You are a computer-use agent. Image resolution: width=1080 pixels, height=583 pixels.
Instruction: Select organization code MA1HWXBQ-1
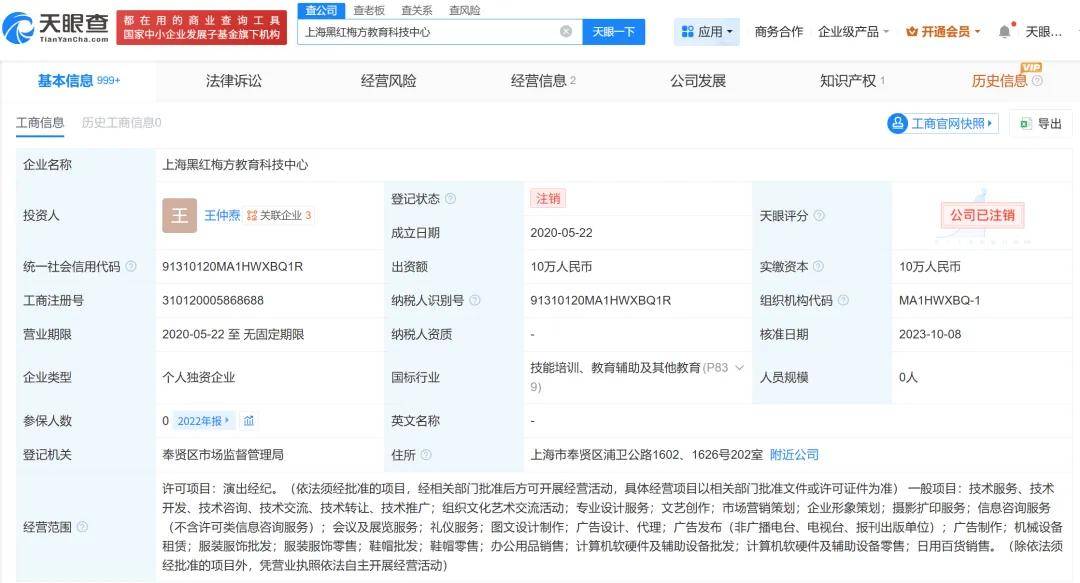click(939, 300)
